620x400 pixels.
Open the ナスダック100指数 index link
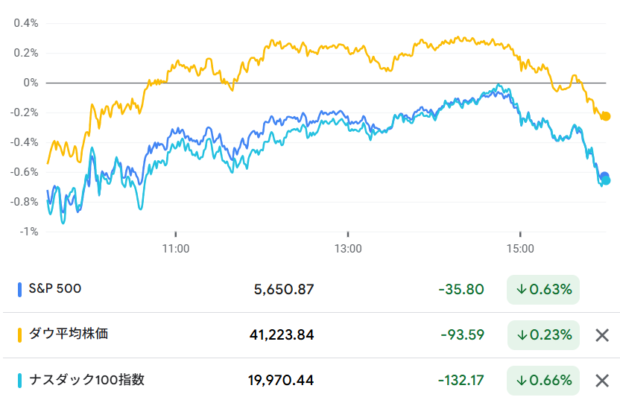click(x=87, y=380)
